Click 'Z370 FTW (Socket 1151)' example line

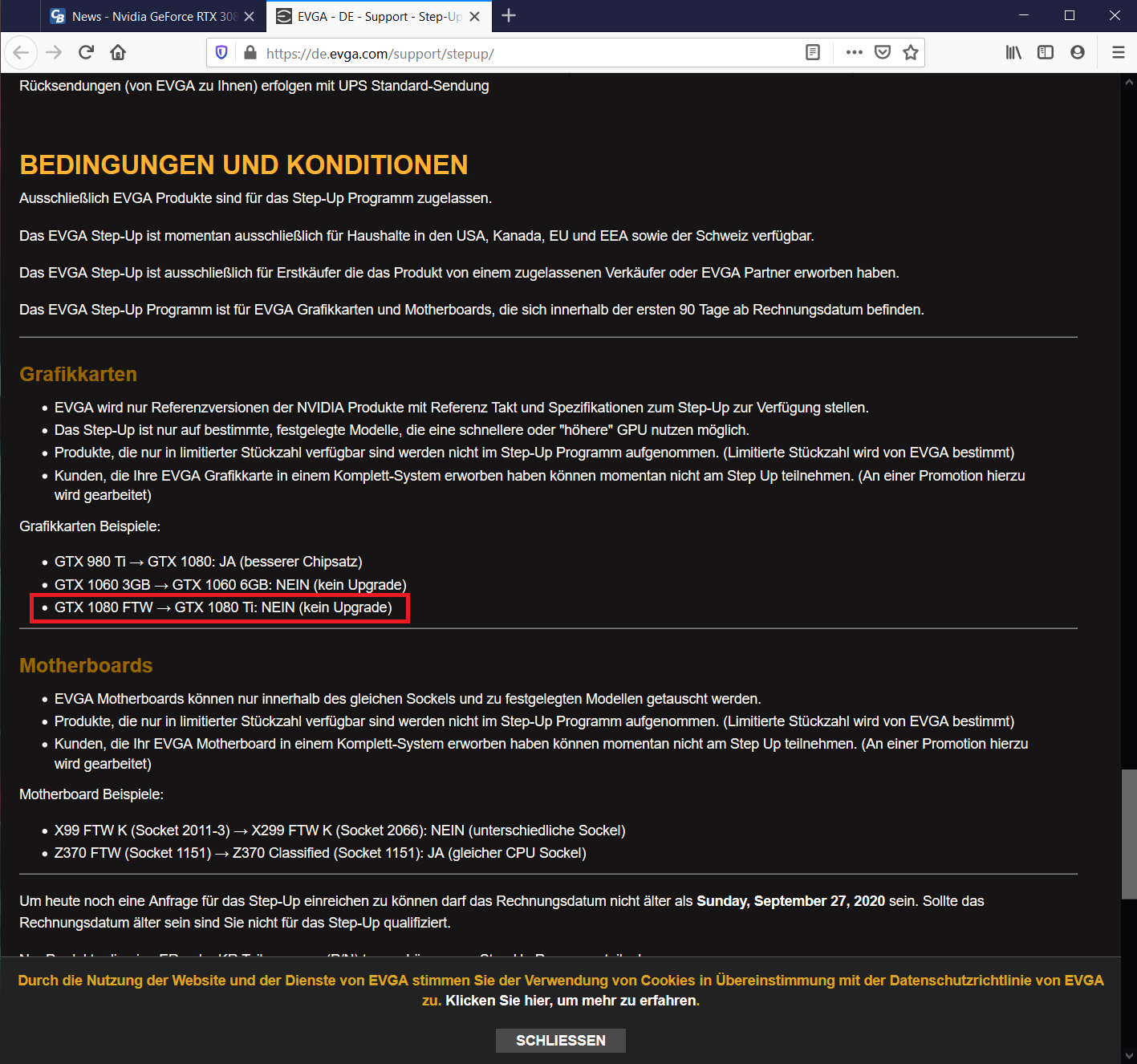(320, 853)
